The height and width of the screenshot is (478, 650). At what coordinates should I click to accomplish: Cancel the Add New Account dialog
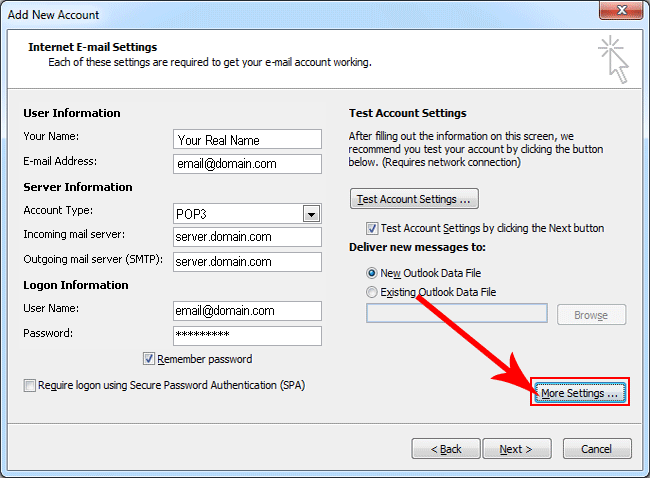pos(597,449)
